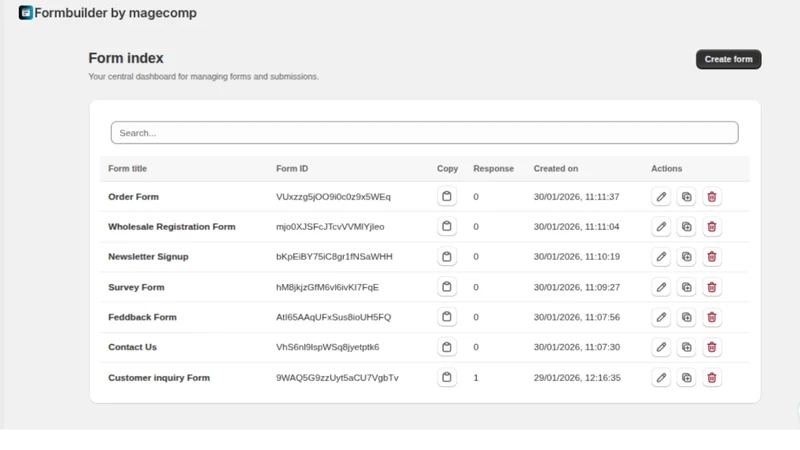The width and height of the screenshot is (800, 450).
Task: Copy the Contact Us form ID
Action: click(x=446, y=347)
